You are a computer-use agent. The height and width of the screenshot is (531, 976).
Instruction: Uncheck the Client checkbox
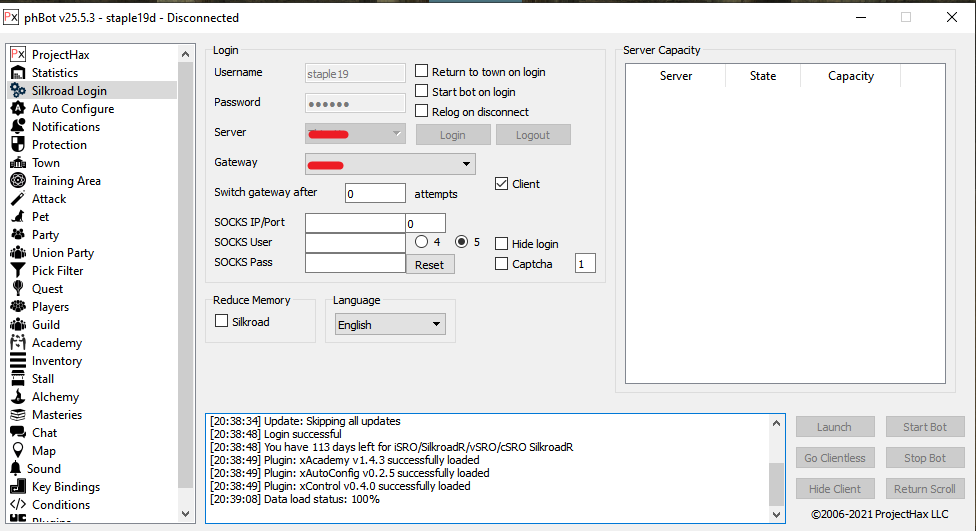[x=502, y=184]
